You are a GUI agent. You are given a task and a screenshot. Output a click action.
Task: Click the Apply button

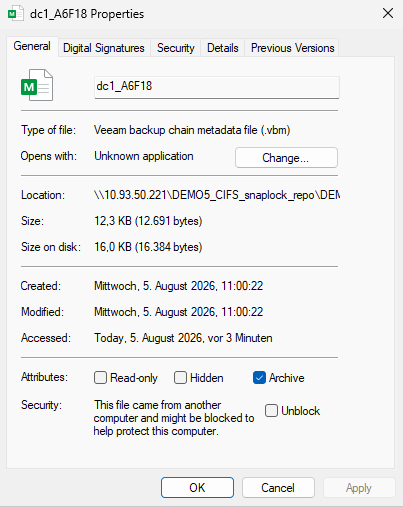point(359,488)
